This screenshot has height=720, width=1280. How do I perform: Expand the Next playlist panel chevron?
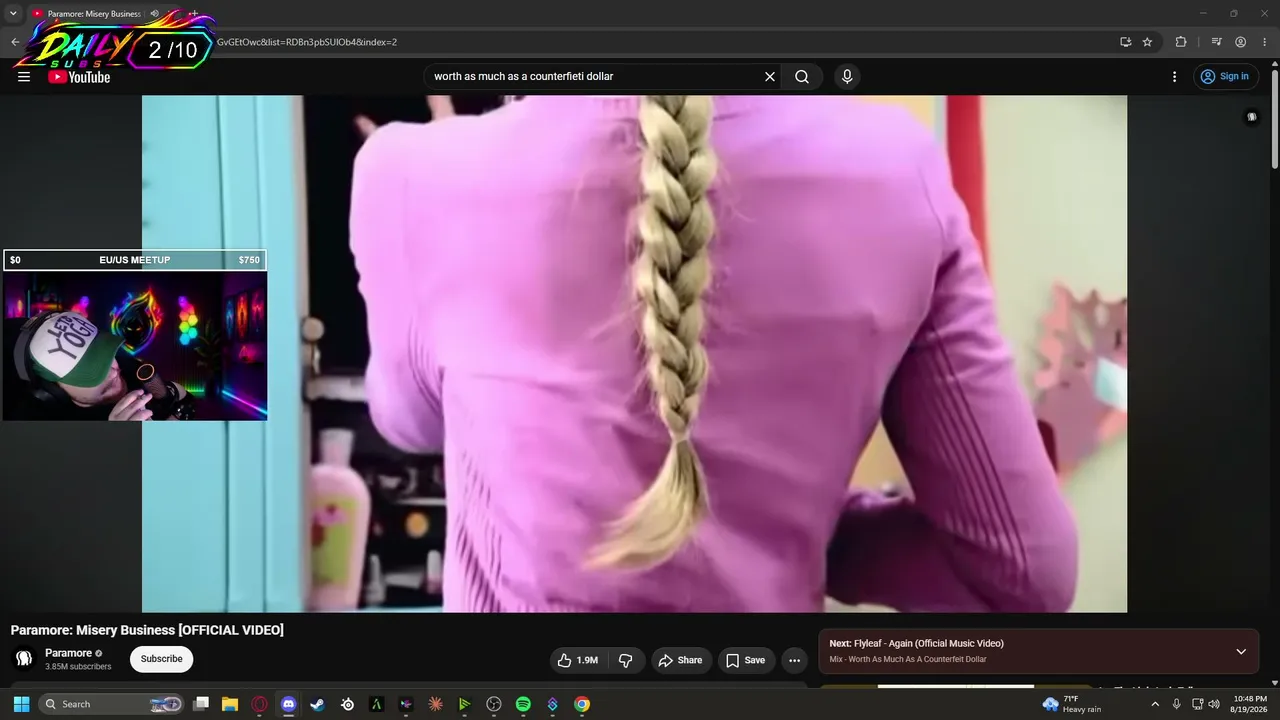pyautogui.click(x=1241, y=652)
